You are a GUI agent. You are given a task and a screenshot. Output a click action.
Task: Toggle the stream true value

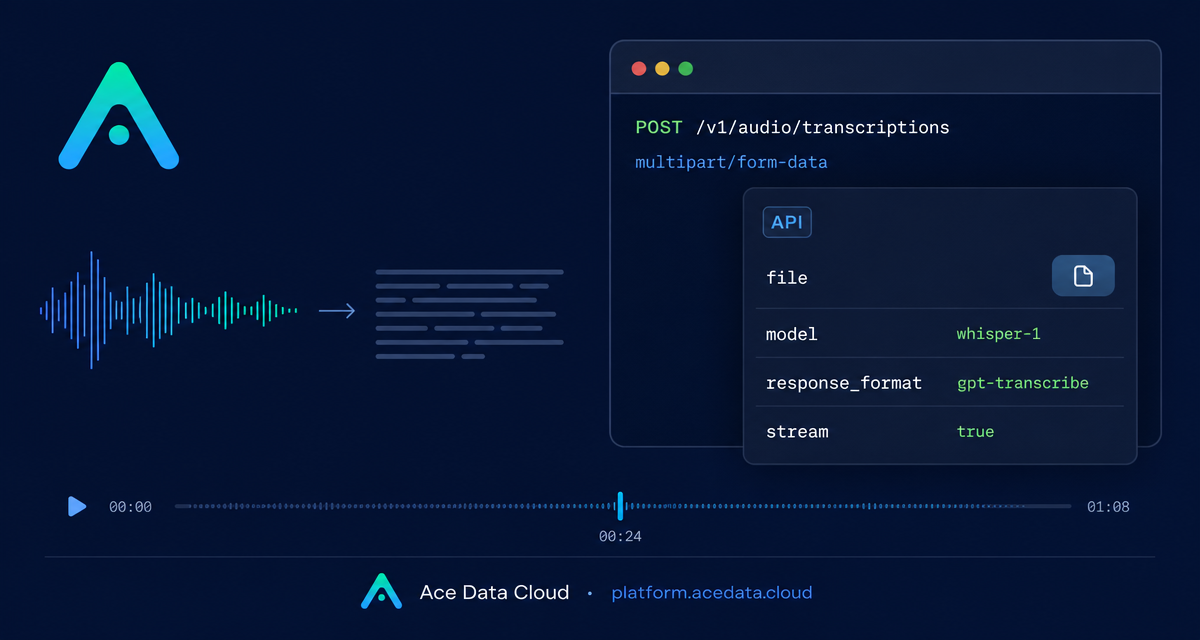coord(975,432)
